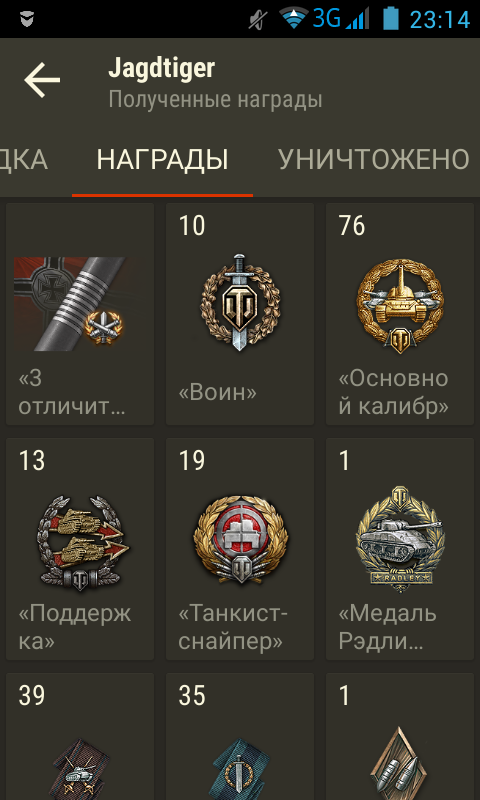Open the «Медаль Рэдли» tank badge
The image size is (480, 800).
point(399,539)
